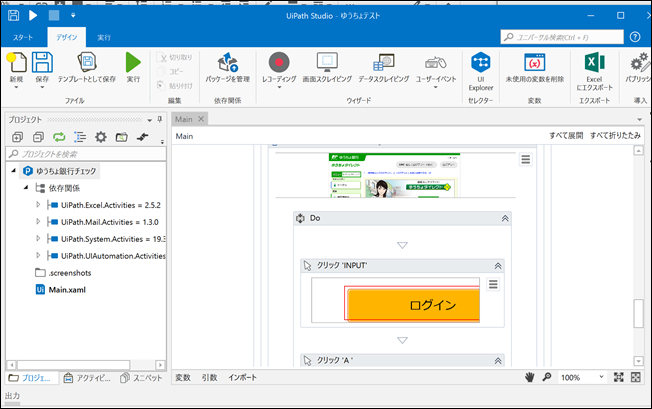Start the レコーディング recording wizard
The width and height of the screenshot is (652, 409).
click(279, 69)
